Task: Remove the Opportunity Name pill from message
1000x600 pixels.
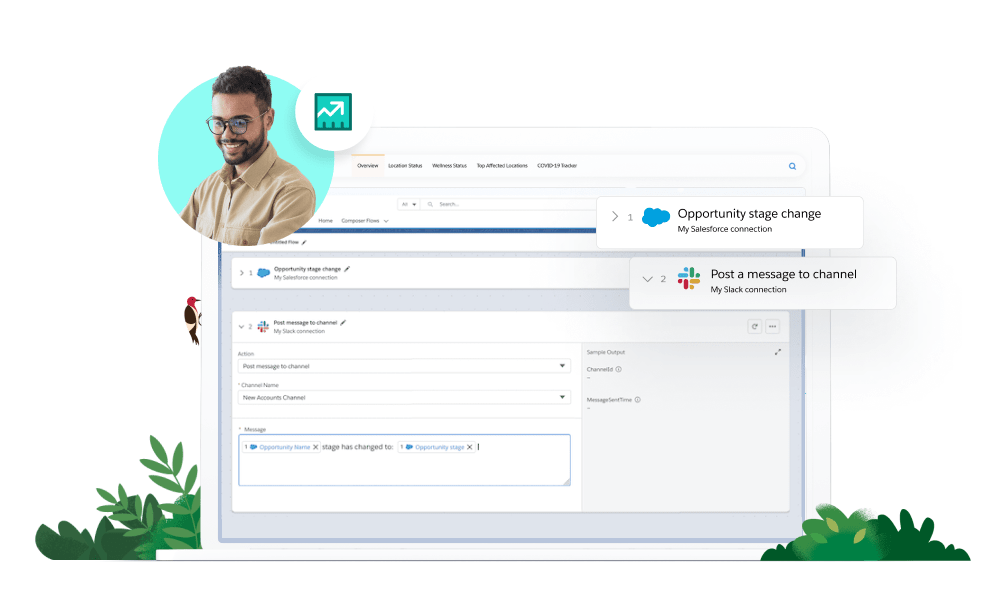Action: (316, 447)
